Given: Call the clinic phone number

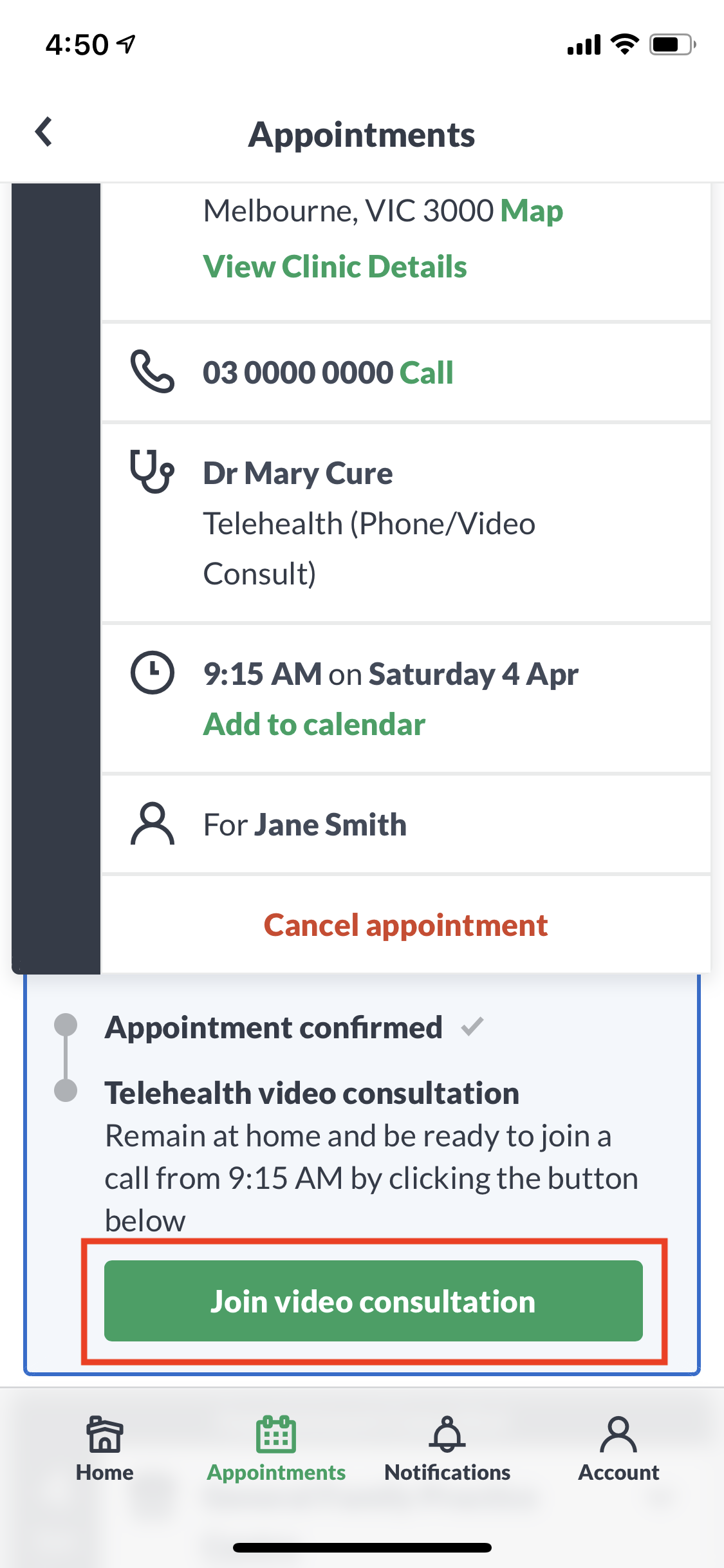Looking at the screenshot, I should click(x=426, y=373).
